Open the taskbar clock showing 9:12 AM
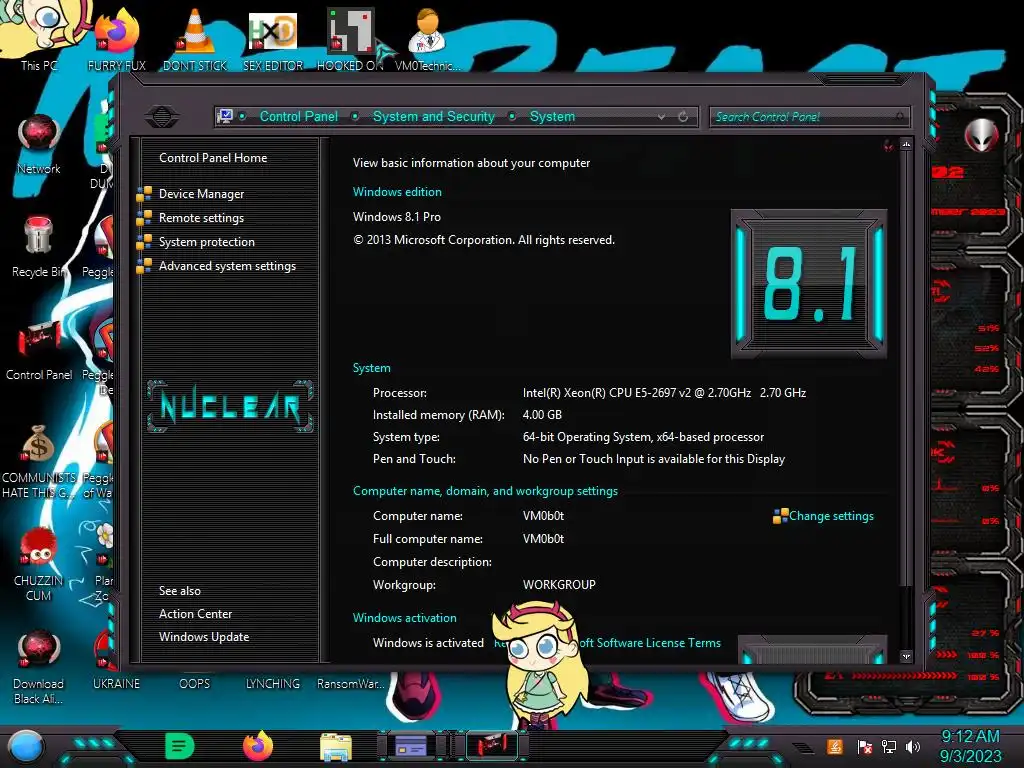Viewport: 1024px width, 768px height. coord(970,746)
